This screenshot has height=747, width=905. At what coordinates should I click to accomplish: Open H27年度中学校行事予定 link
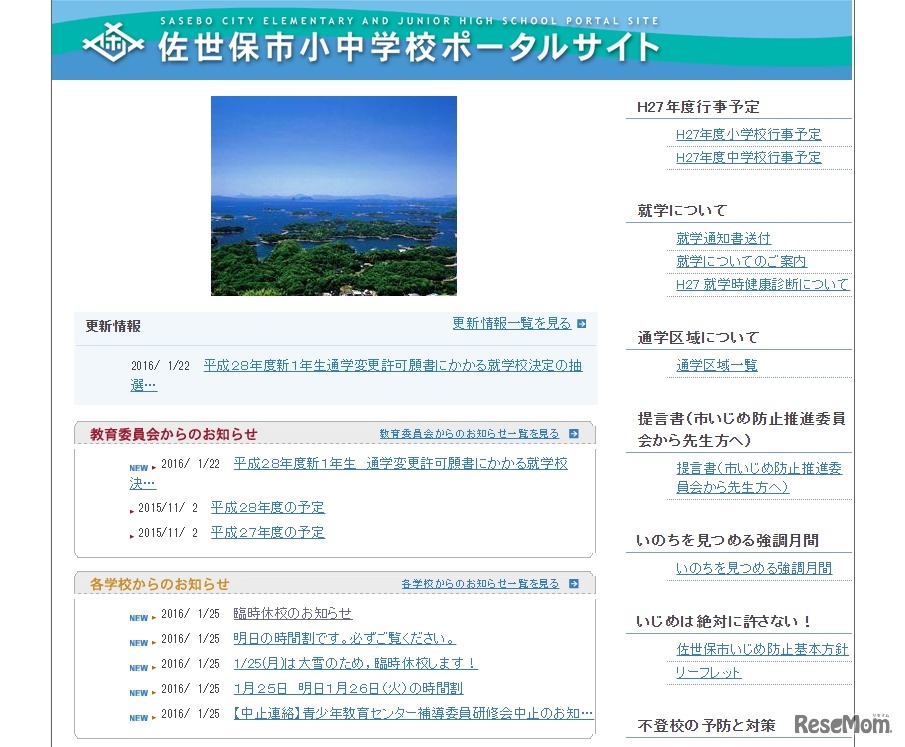tap(748, 158)
